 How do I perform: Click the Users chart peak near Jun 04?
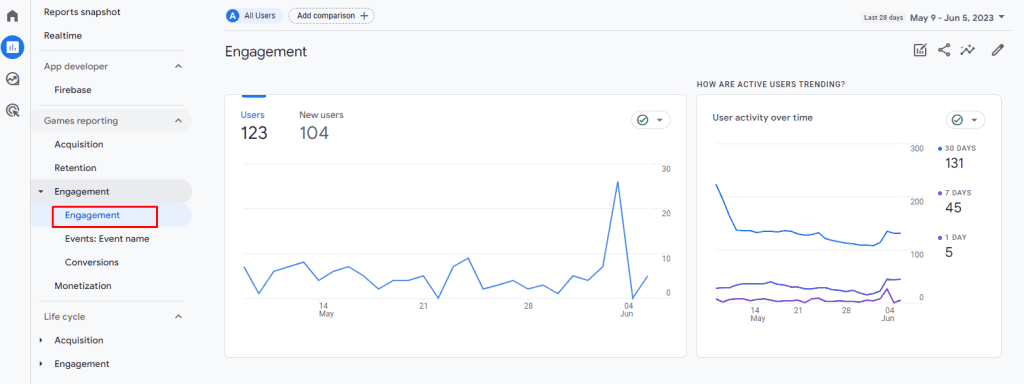pos(617,182)
